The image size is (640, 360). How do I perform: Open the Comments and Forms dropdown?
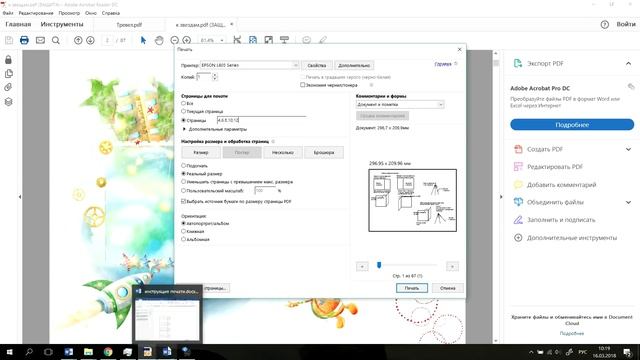[400, 104]
